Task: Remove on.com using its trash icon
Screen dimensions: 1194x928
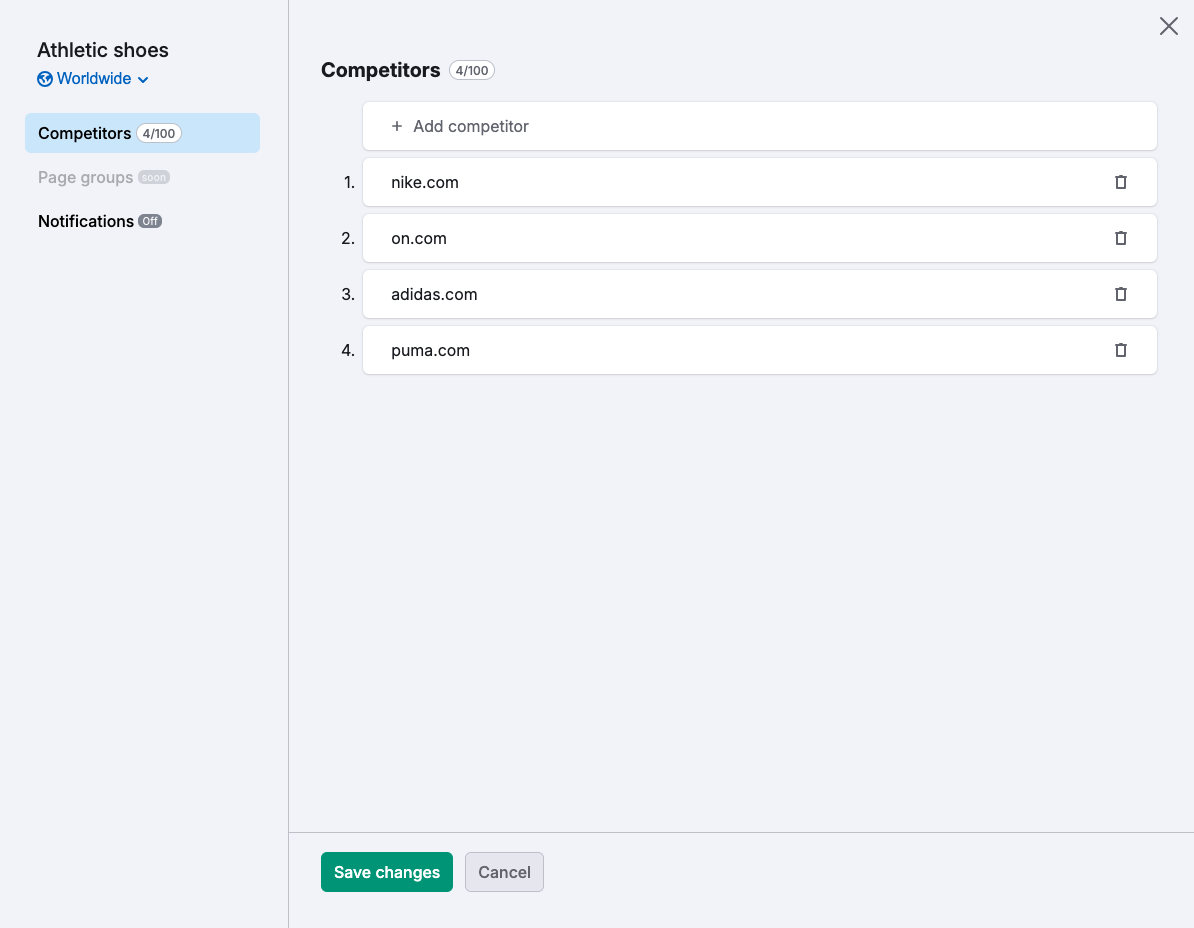Action: [1120, 238]
